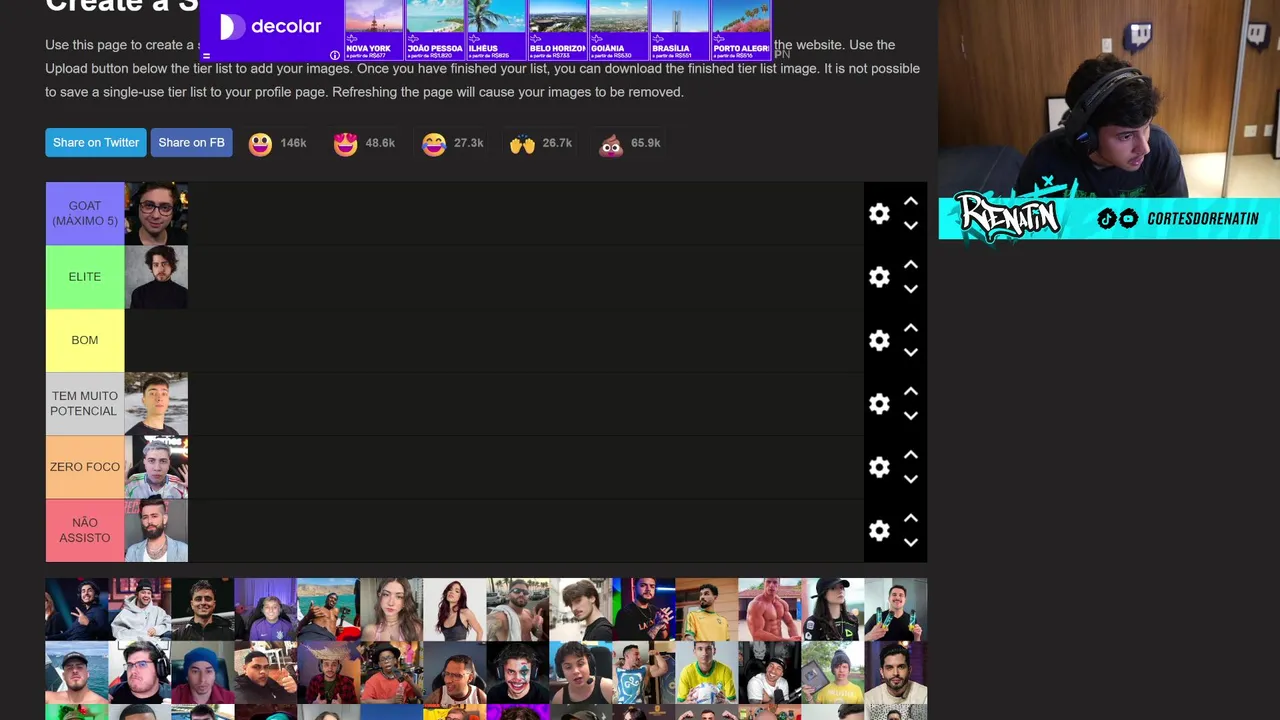Select the streamer image in ZERO FOCO tier
Screen dimensions: 1280x720
[156, 467]
